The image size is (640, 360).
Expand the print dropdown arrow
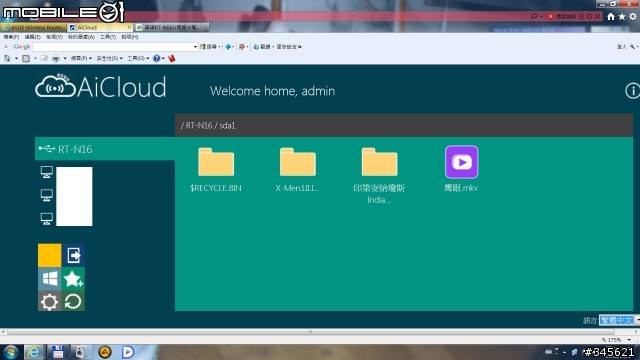pos(65,58)
